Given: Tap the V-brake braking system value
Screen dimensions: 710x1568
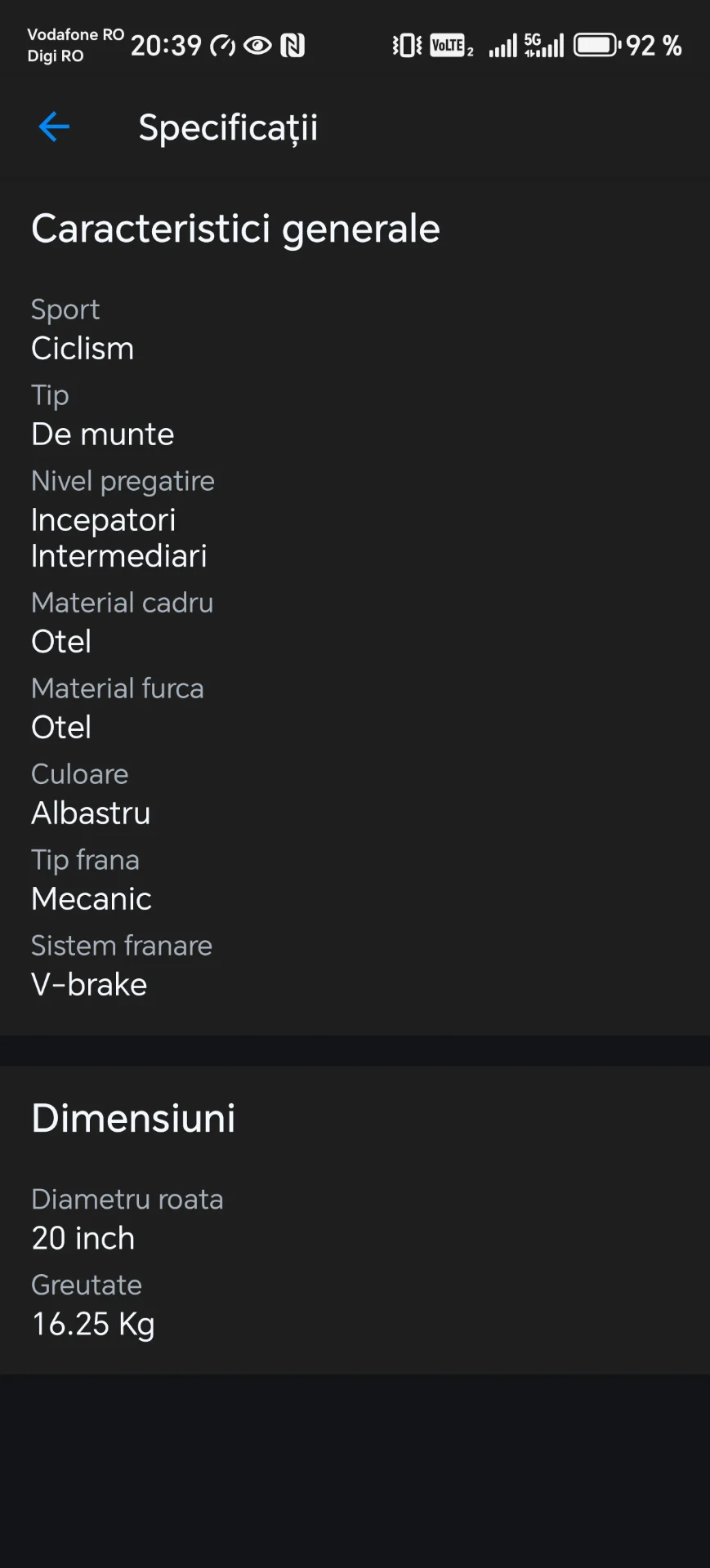Looking at the screenshot, I should (89, 985).
